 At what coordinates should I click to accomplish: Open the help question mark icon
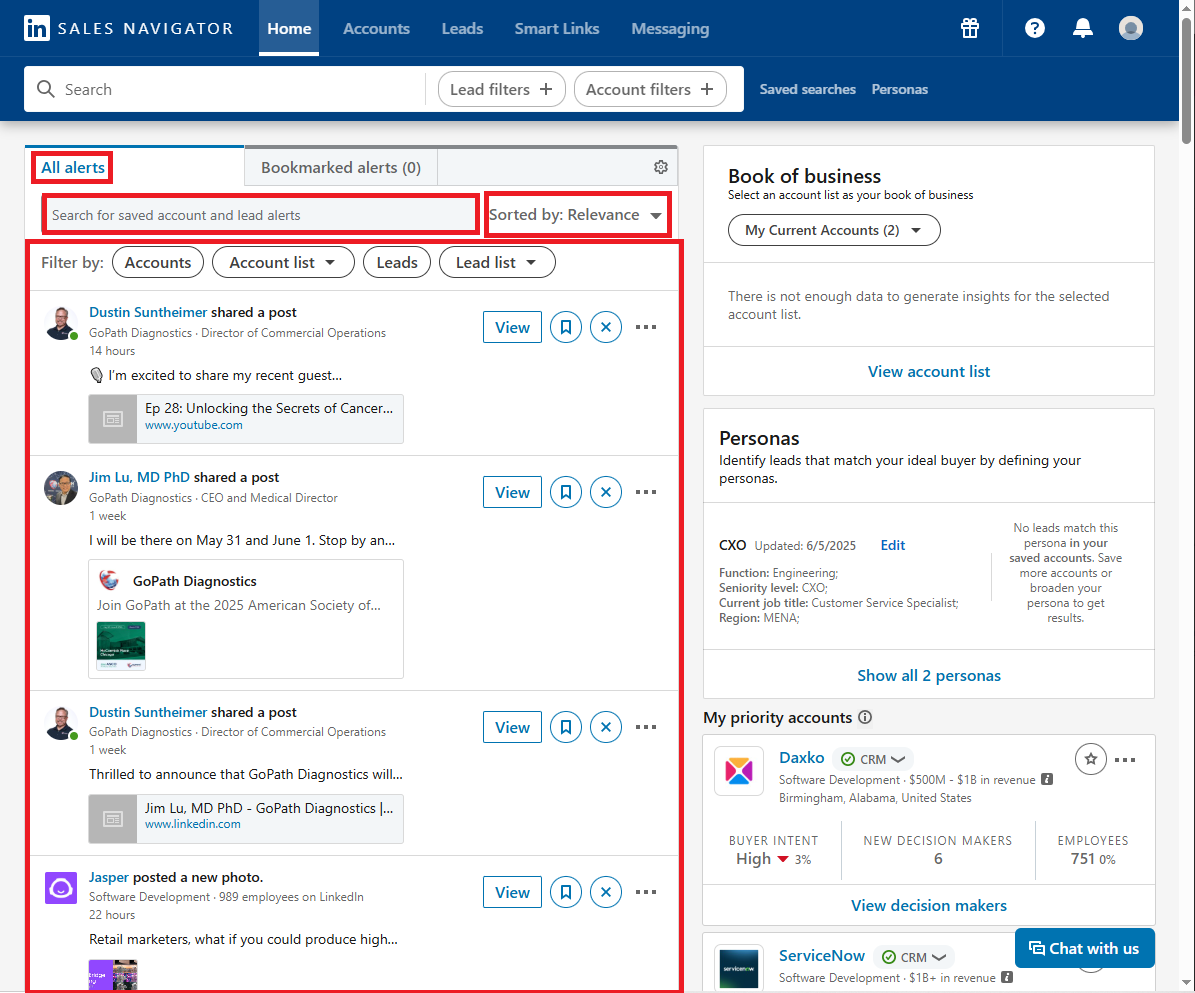pos(1034,28)
